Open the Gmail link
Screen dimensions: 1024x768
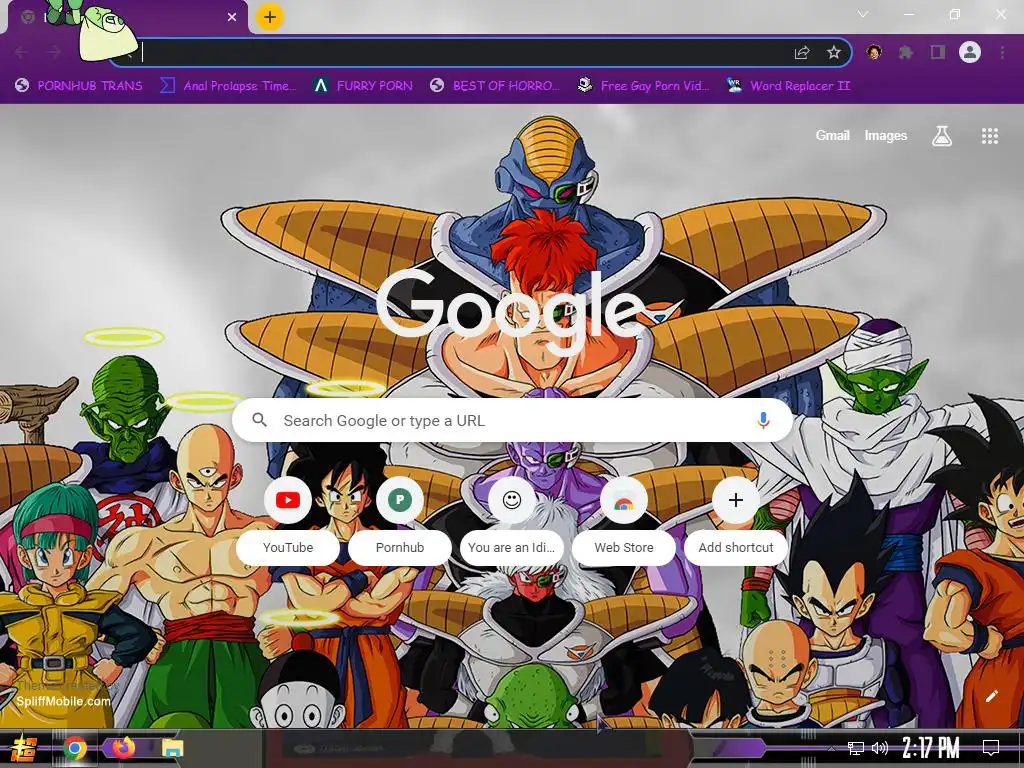[832, 136]
